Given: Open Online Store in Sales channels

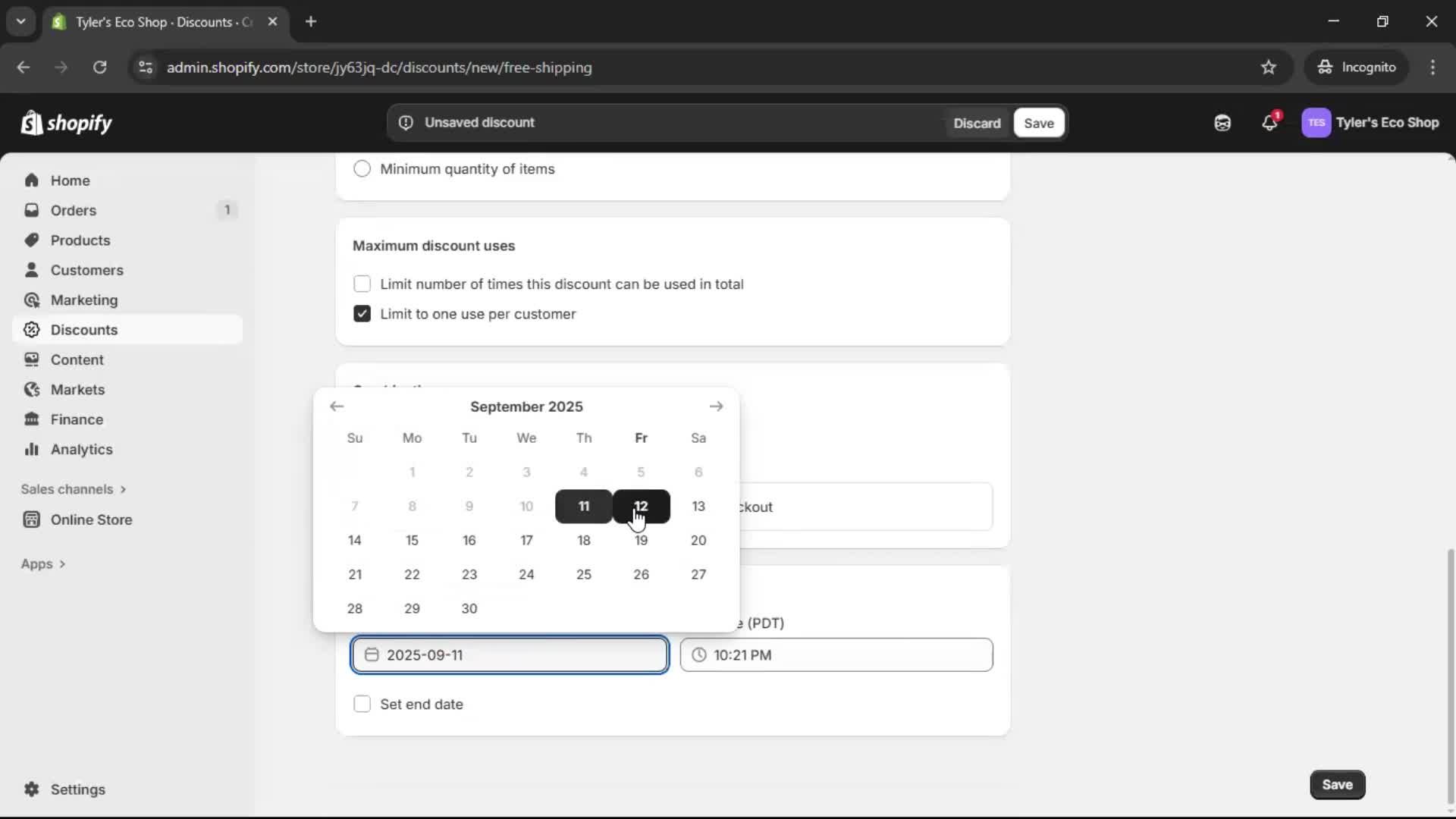Looking at the screenshot, I should [x=89, y=520].
